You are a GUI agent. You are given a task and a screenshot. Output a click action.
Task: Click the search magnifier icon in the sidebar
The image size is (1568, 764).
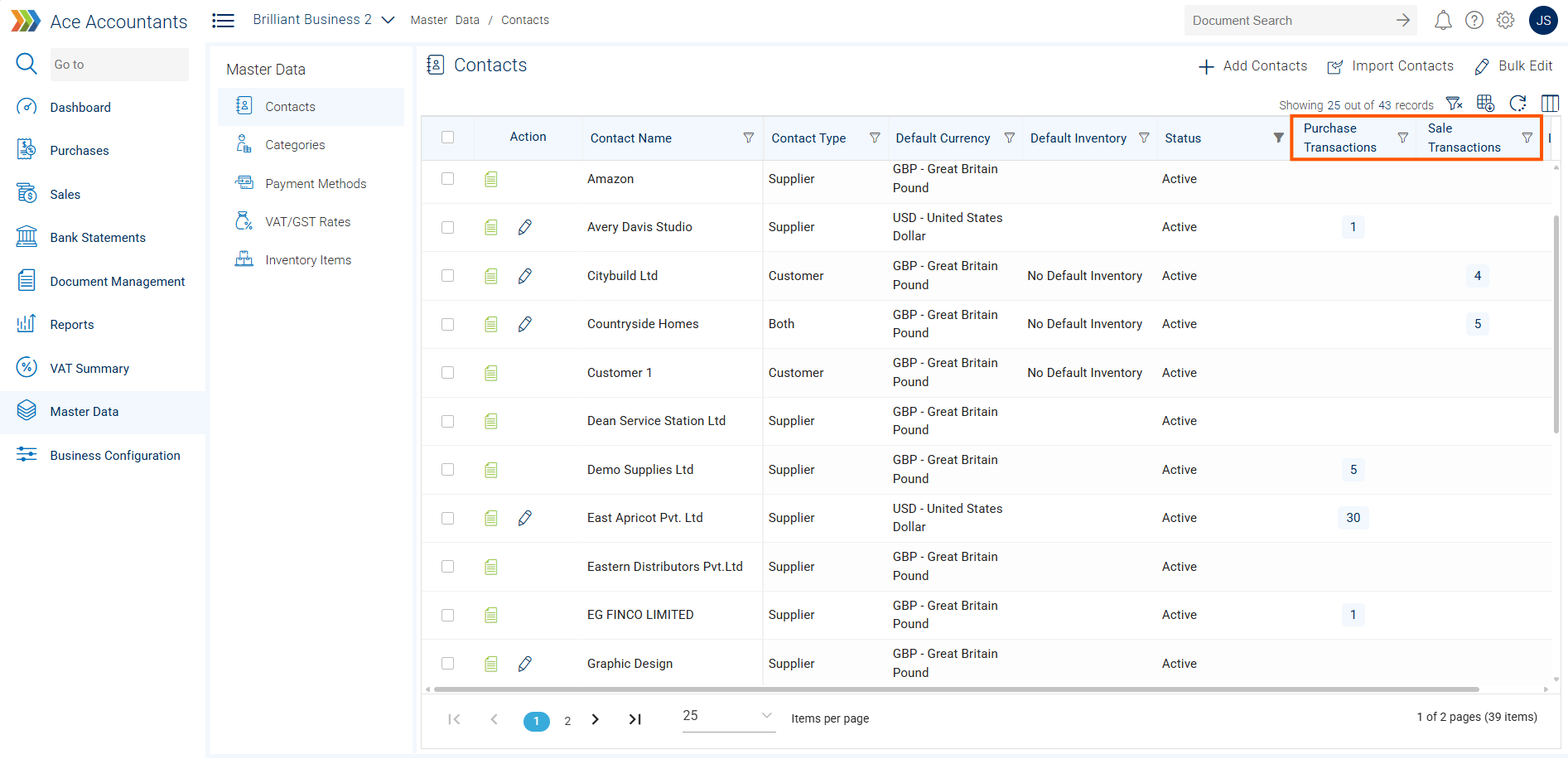click(x=27, y=64)
